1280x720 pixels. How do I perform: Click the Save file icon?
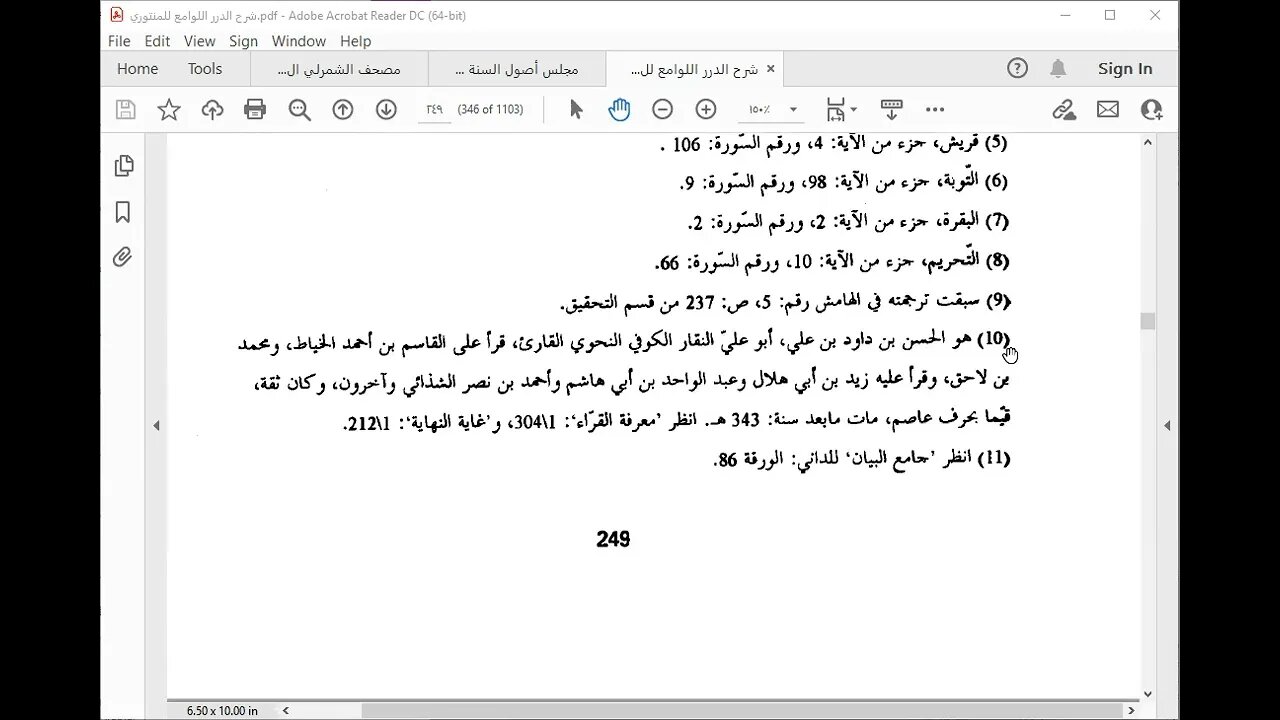coord(125,110)
